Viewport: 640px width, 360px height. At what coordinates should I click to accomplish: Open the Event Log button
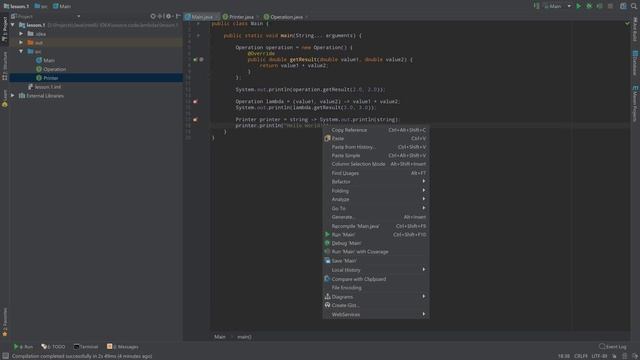(613, 347)
